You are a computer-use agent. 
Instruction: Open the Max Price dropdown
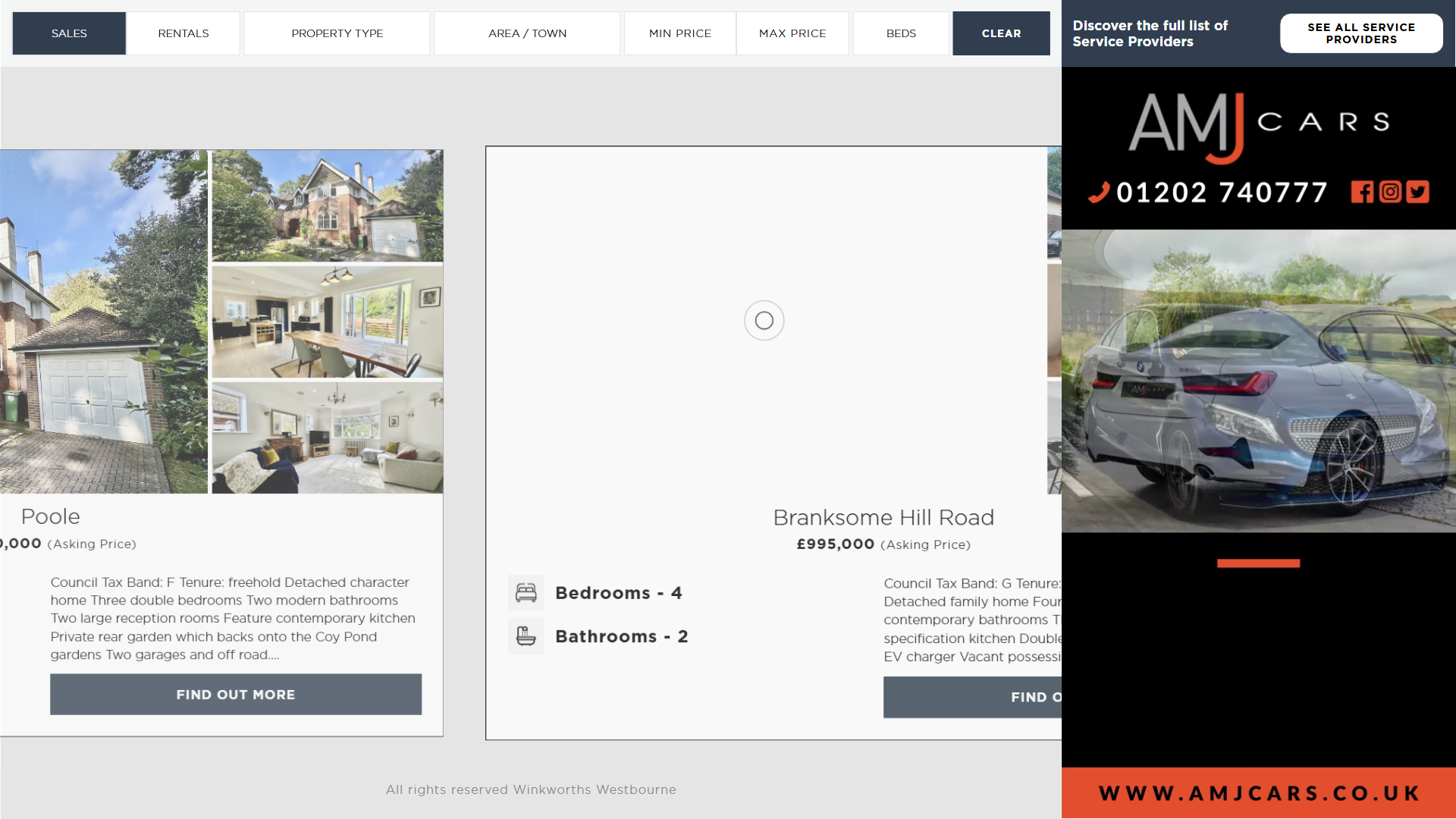point(792,33)
